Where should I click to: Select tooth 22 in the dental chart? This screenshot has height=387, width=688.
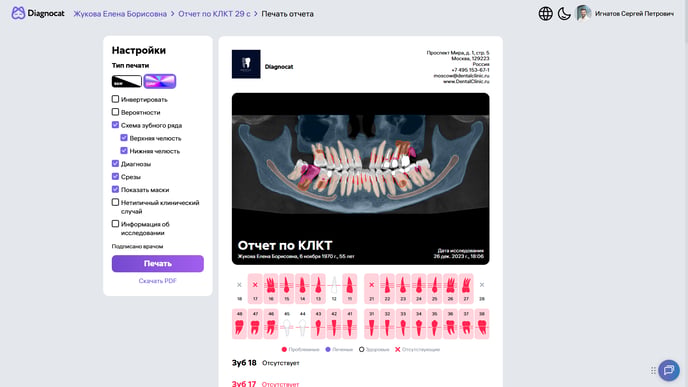pos(387,288)
